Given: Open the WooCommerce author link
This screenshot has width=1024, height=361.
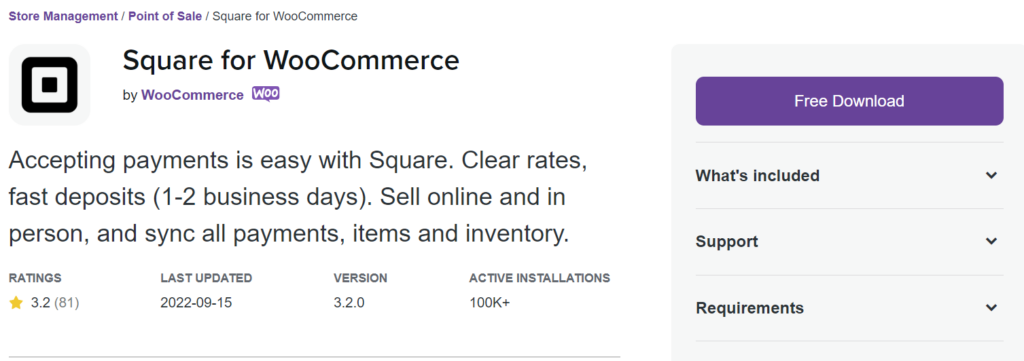Looking at the screenshot, I should point(192,95).
